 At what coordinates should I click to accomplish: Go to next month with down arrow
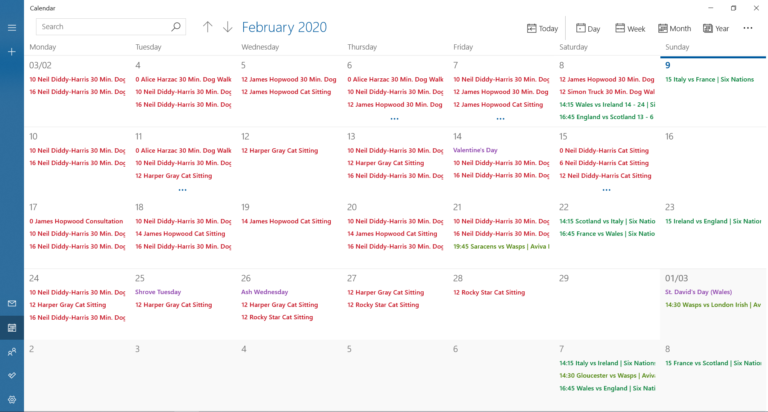click(x=227, y=27)
